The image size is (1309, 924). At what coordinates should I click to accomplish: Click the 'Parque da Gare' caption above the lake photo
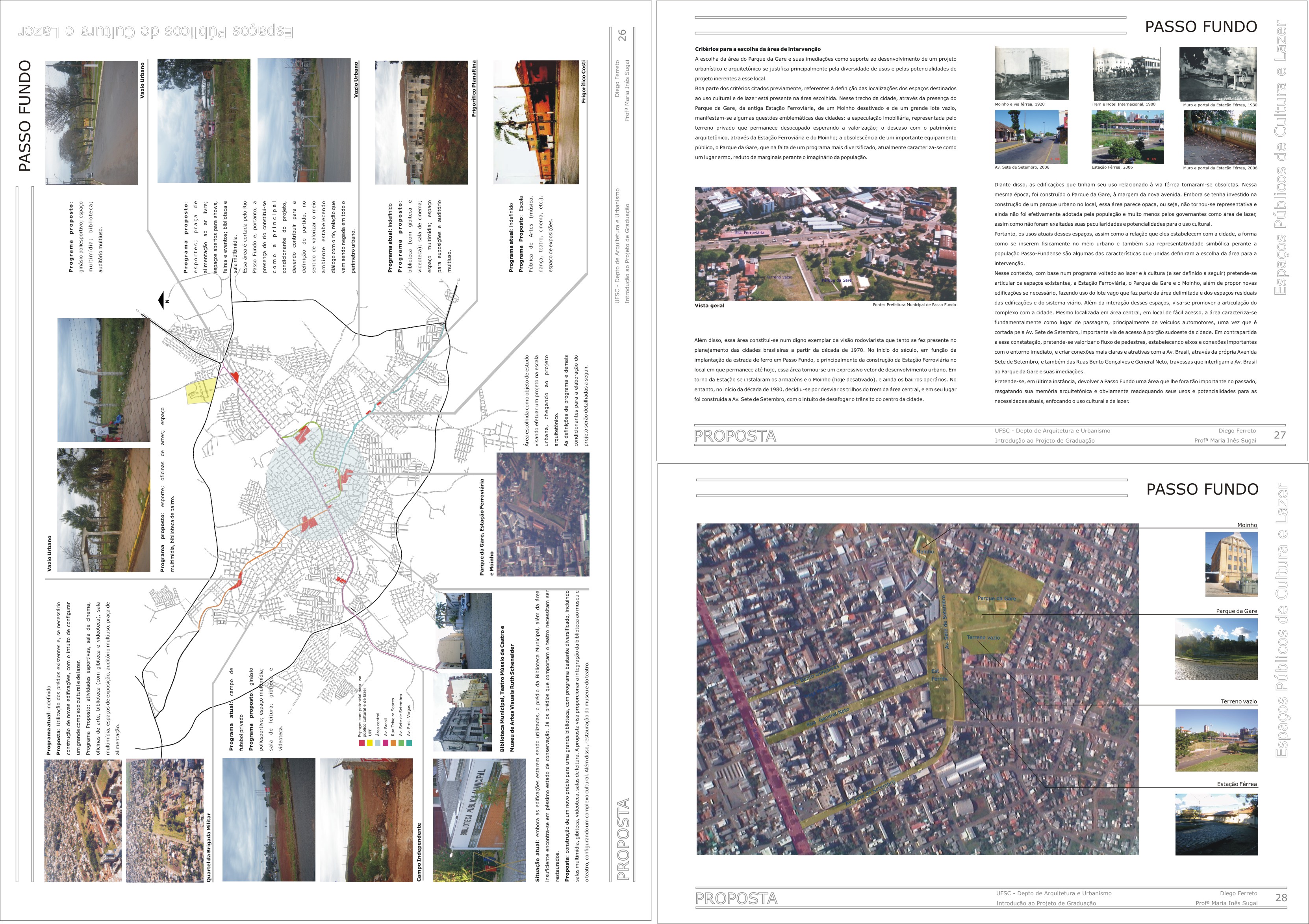1236,611
